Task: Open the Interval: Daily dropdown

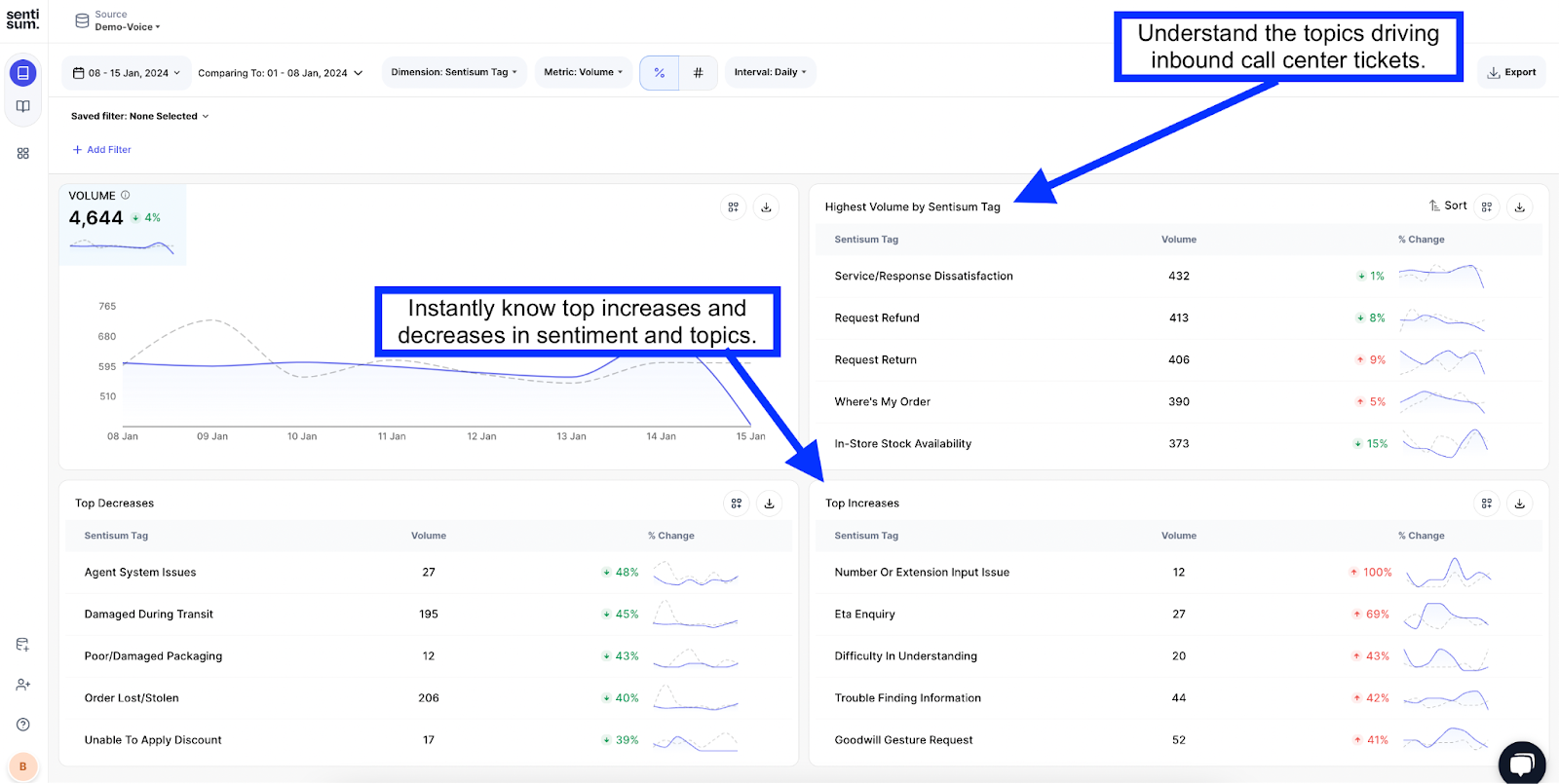Action: pyautogui.click(x=770, y=72)
